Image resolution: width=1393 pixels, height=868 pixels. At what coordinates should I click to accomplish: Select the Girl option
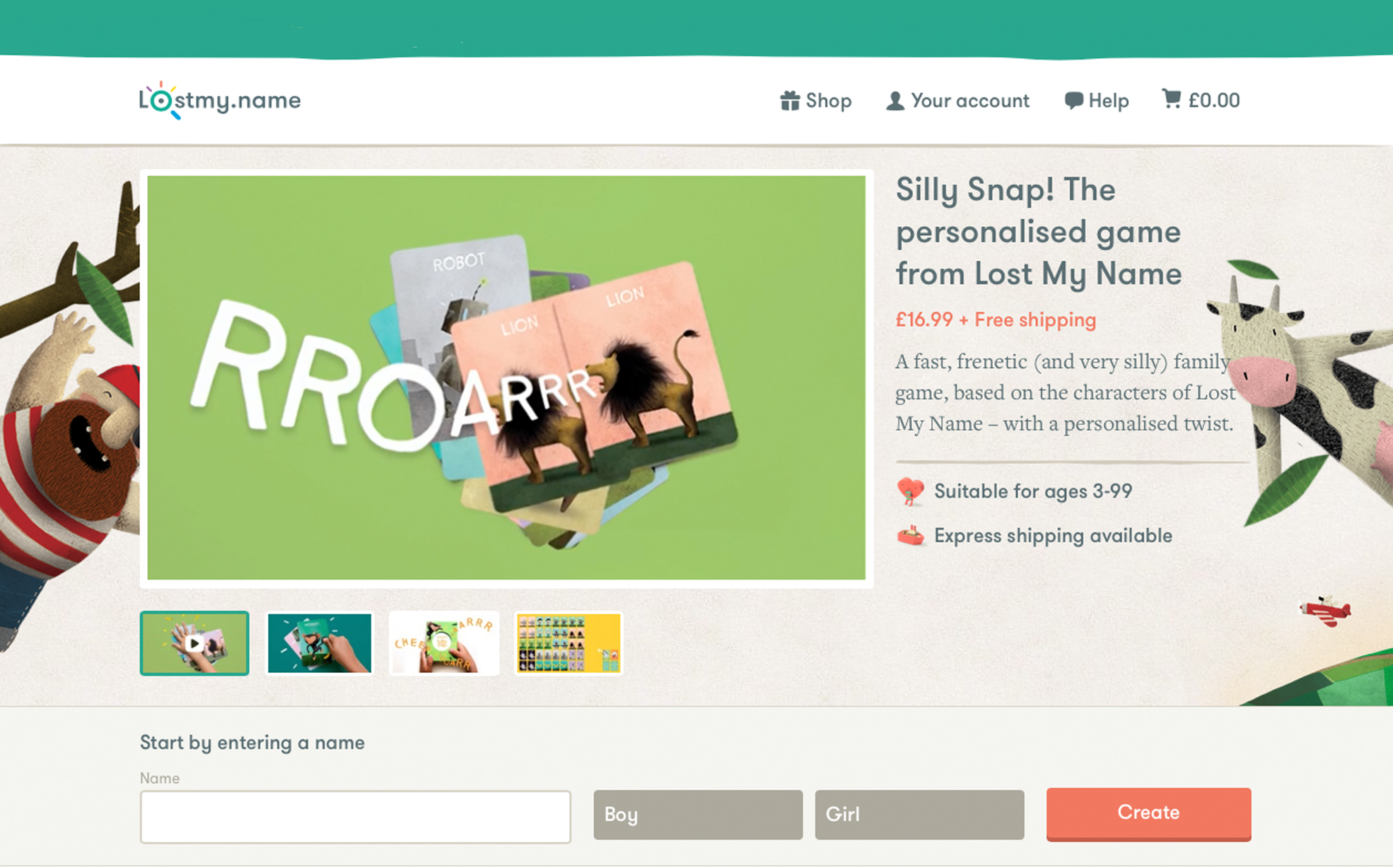tap(919, 814)
